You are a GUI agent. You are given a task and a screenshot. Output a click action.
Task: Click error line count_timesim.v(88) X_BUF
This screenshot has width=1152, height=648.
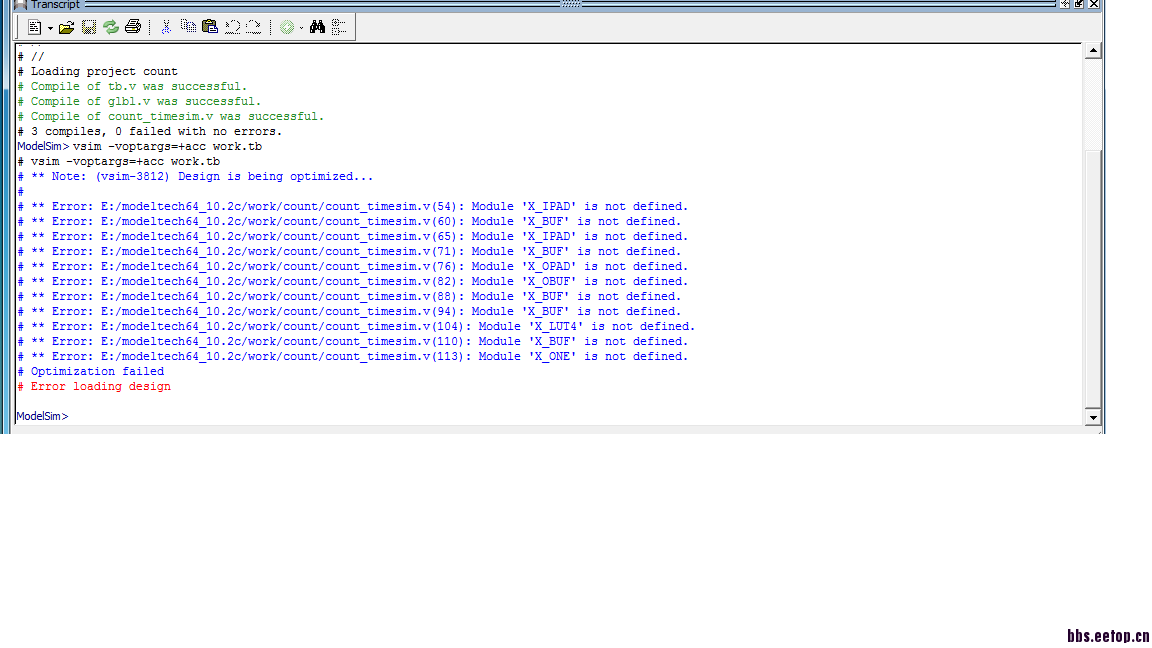point(350,296)
